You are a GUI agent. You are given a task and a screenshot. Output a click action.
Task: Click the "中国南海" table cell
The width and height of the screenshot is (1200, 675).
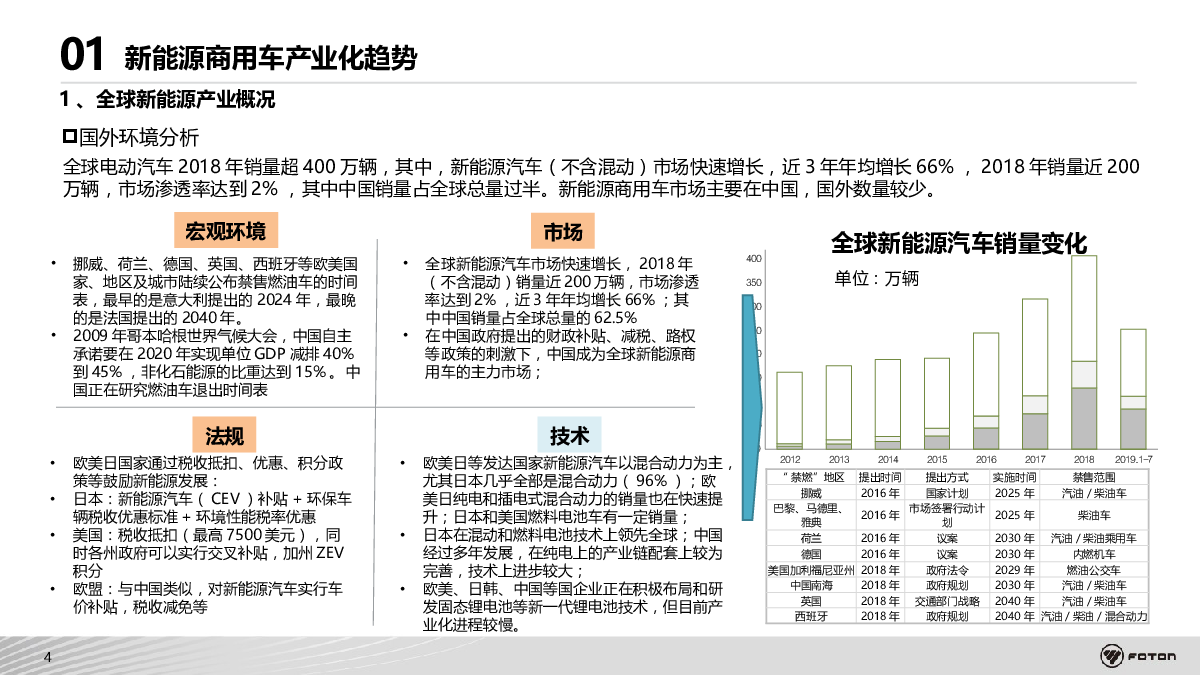[x=811, y=585]
